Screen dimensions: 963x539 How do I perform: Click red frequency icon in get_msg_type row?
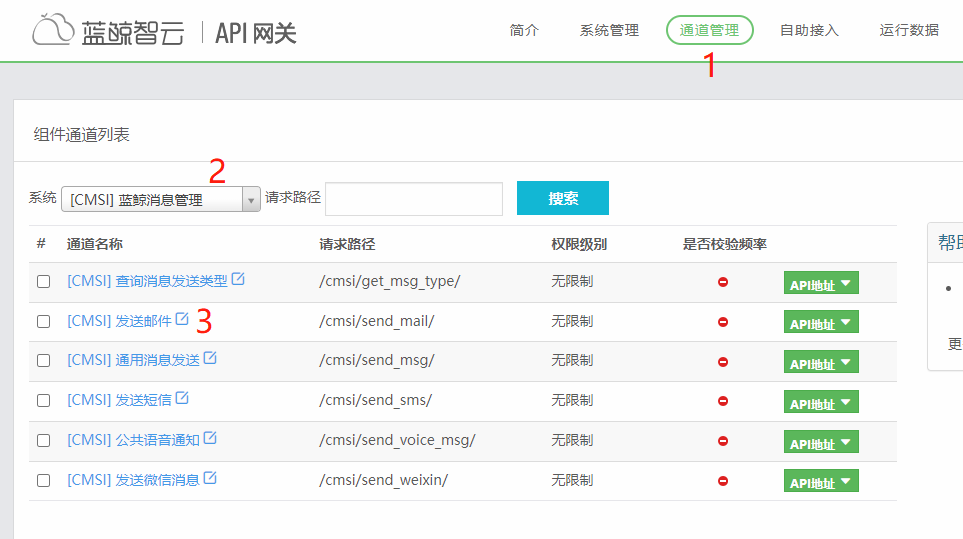click(723, 282)
